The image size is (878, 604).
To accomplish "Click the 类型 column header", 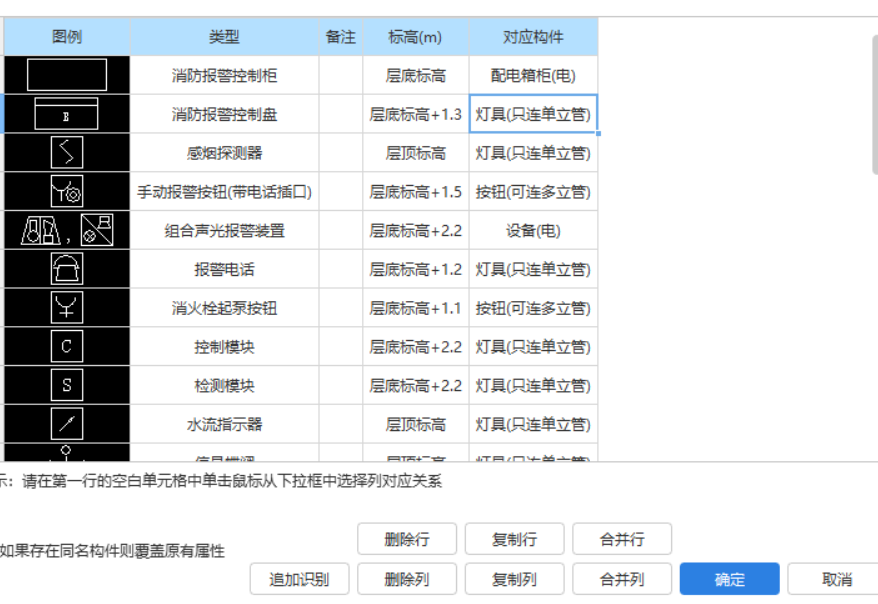I will coord(225,36).
